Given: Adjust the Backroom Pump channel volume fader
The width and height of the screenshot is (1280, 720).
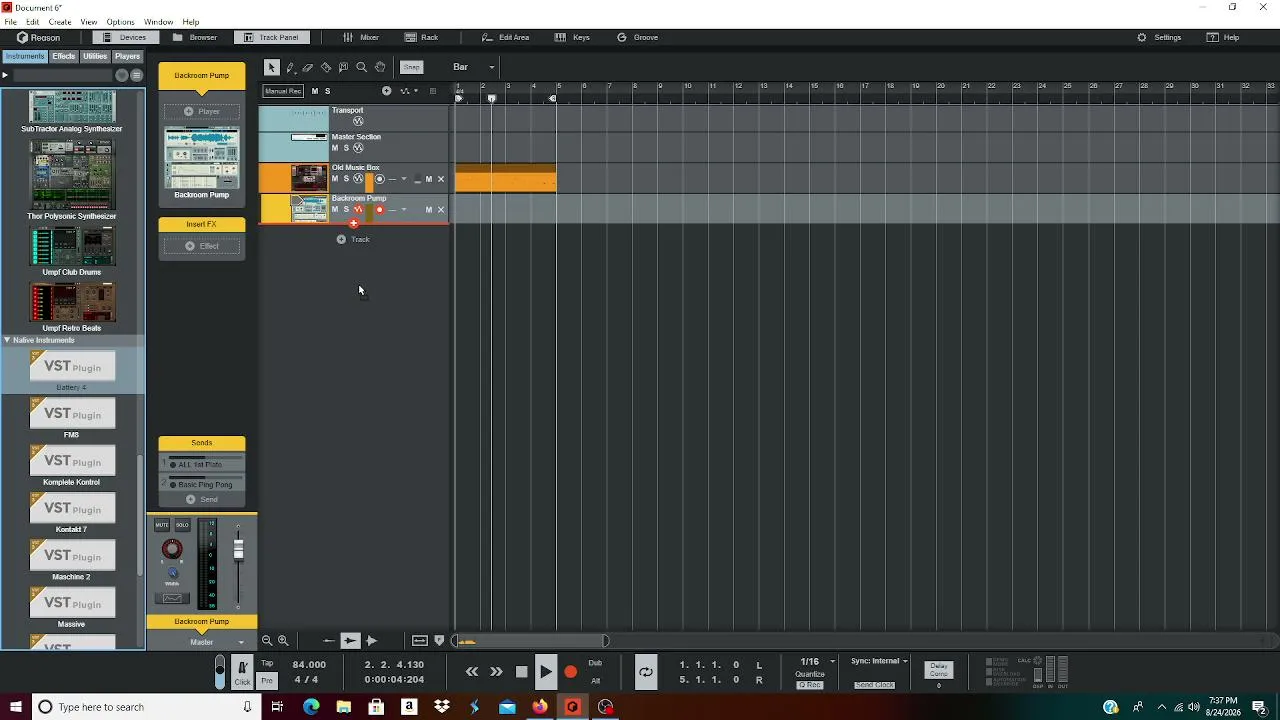Looking at the screenshot, I should pyautogui.click(x=238, y=550).
